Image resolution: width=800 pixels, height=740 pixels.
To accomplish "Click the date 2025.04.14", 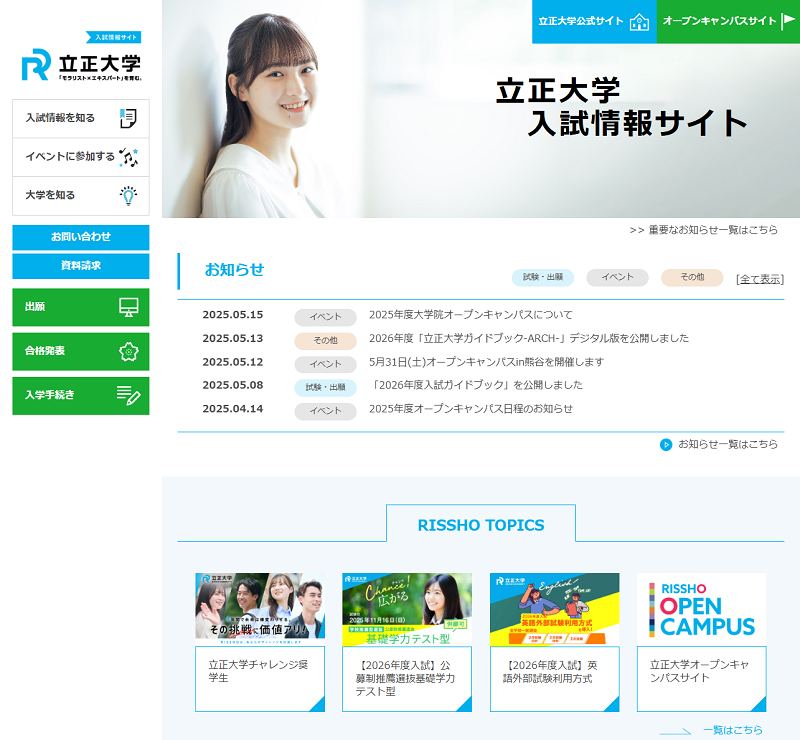I will [x=233, y=409].
